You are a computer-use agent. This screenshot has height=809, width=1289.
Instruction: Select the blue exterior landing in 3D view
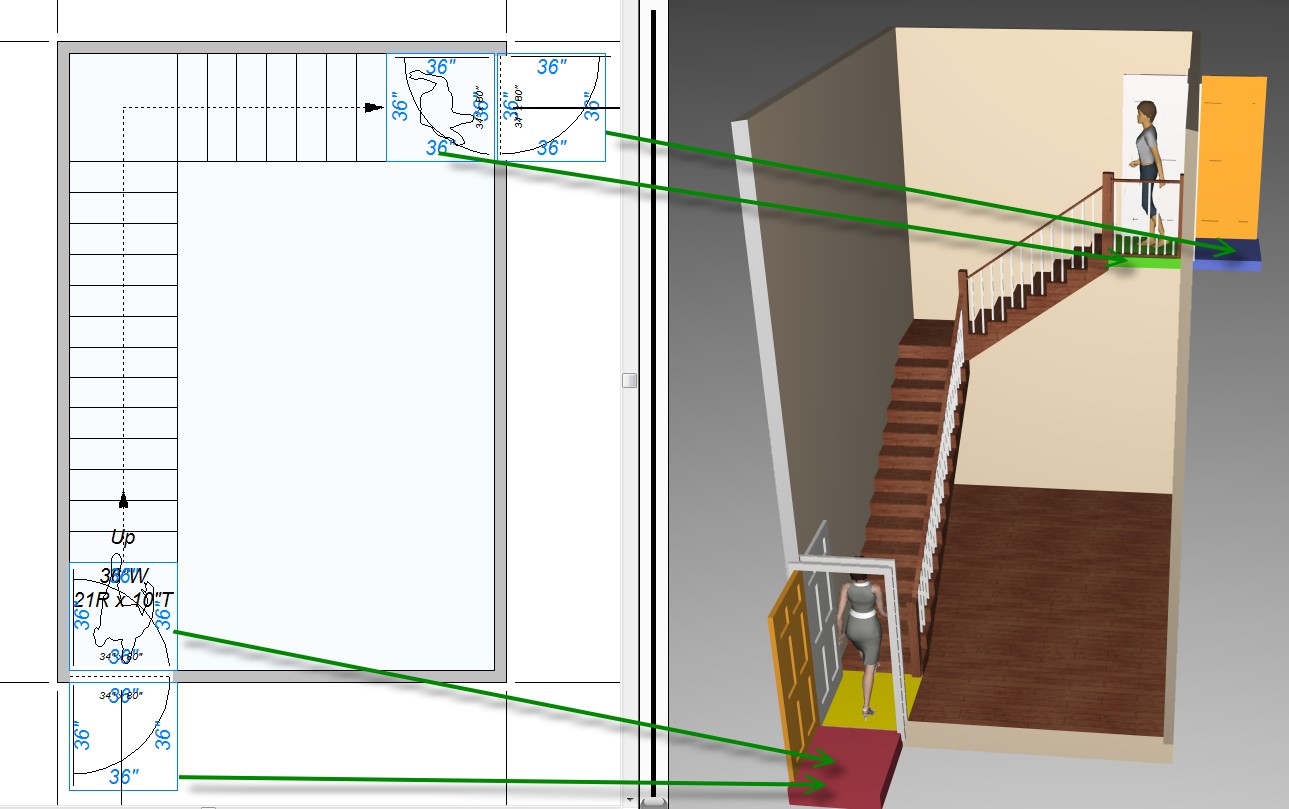coord(1225,255)
